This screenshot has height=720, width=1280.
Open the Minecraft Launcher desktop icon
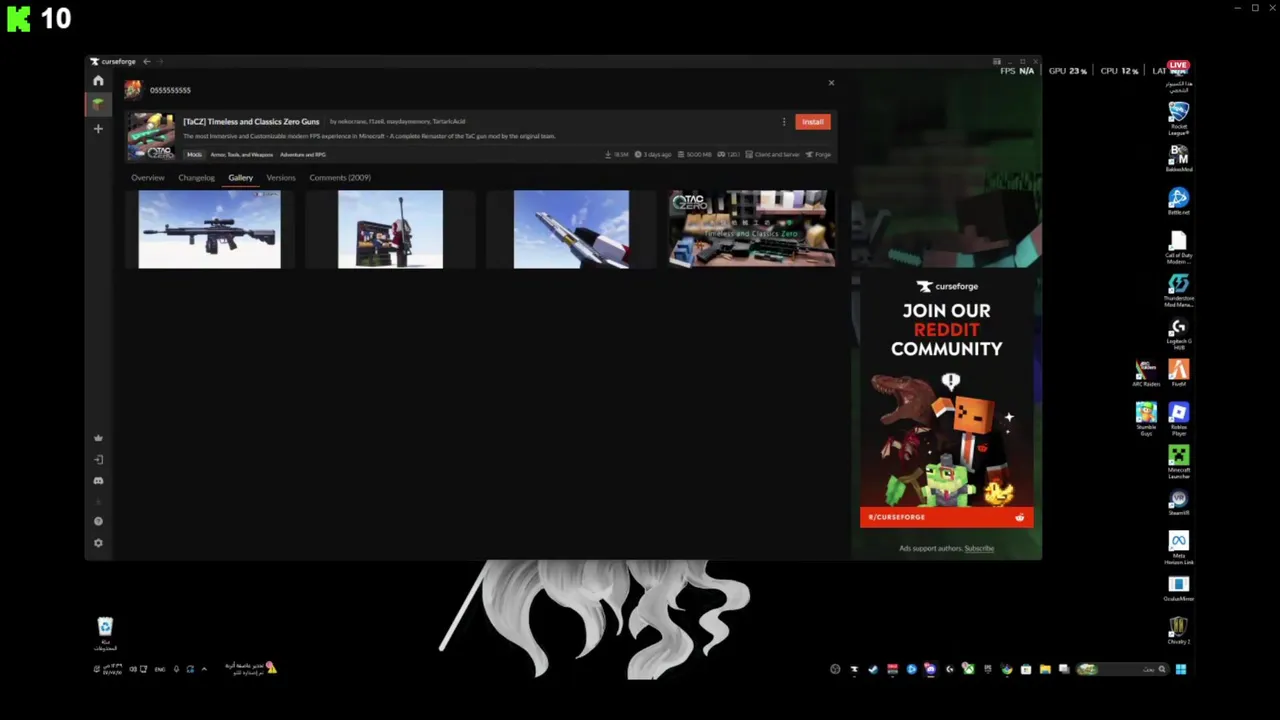click(x=1179, y=462)
